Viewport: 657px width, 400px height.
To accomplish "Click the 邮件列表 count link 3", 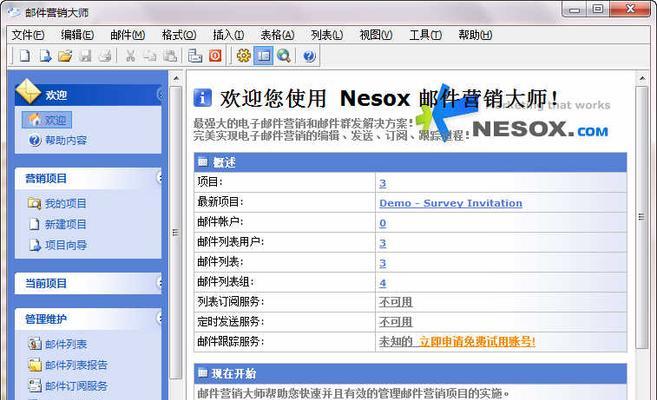I will coord(383,263).
